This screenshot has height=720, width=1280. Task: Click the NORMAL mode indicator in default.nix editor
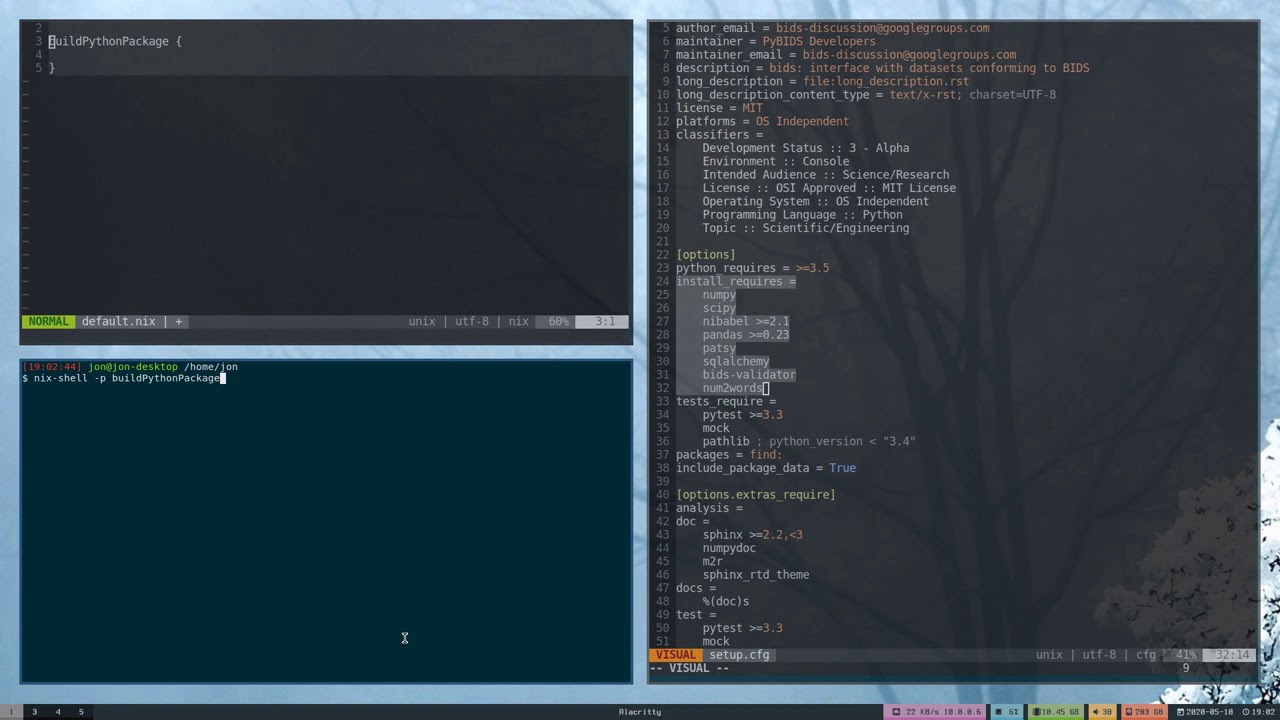click(49, 322)
